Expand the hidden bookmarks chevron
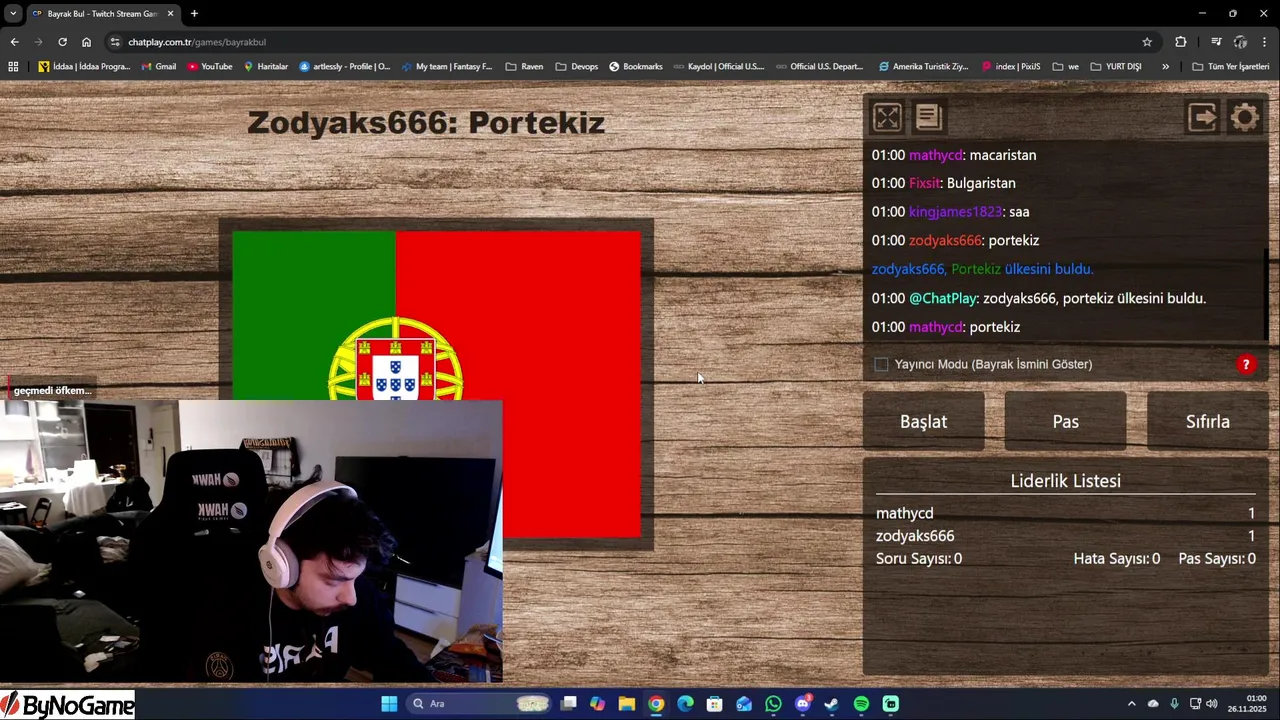Viewport: 1280px width, 720px height. click(x=1165, y=67)
